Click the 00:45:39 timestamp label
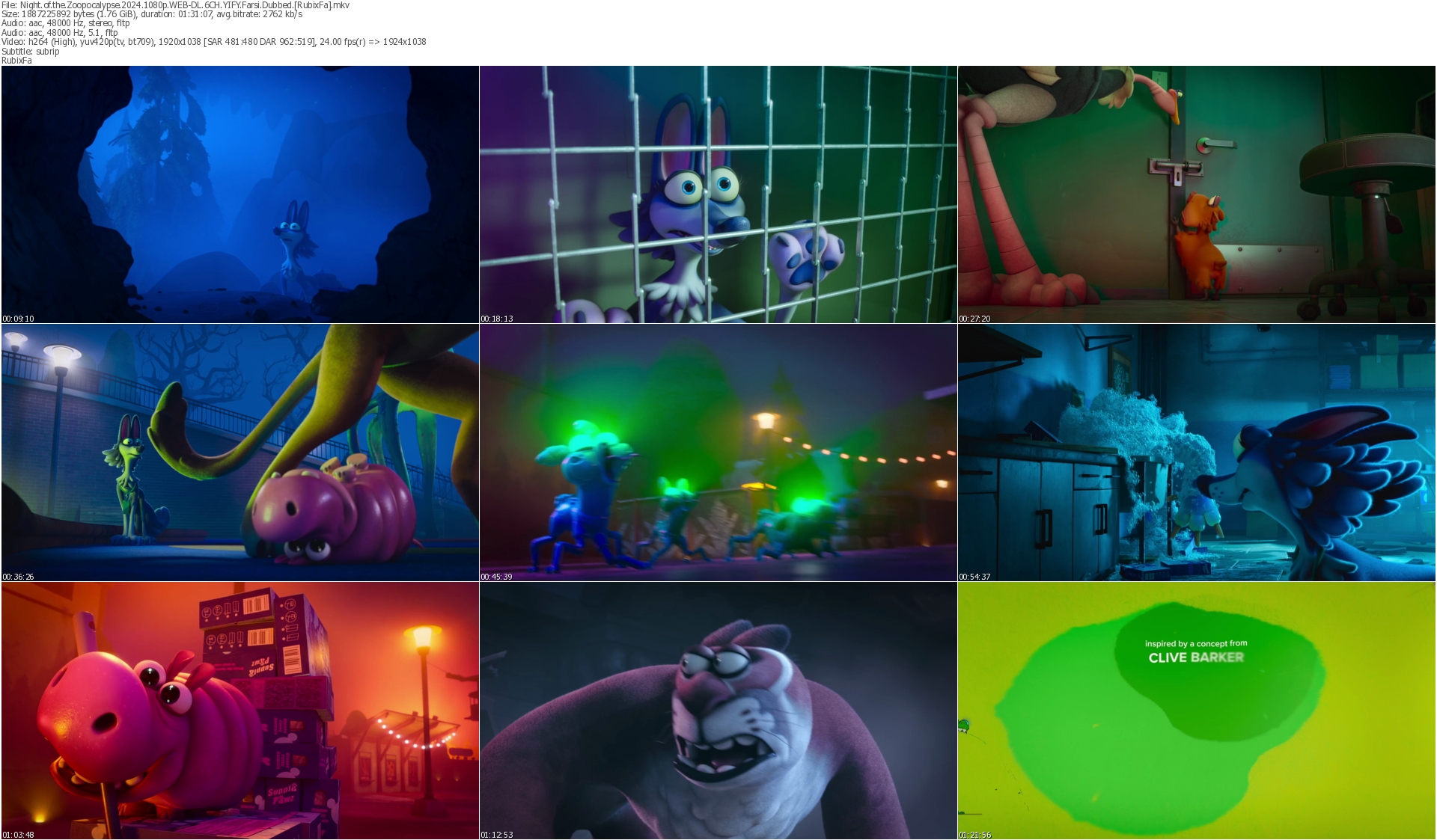 click(497, 577)
